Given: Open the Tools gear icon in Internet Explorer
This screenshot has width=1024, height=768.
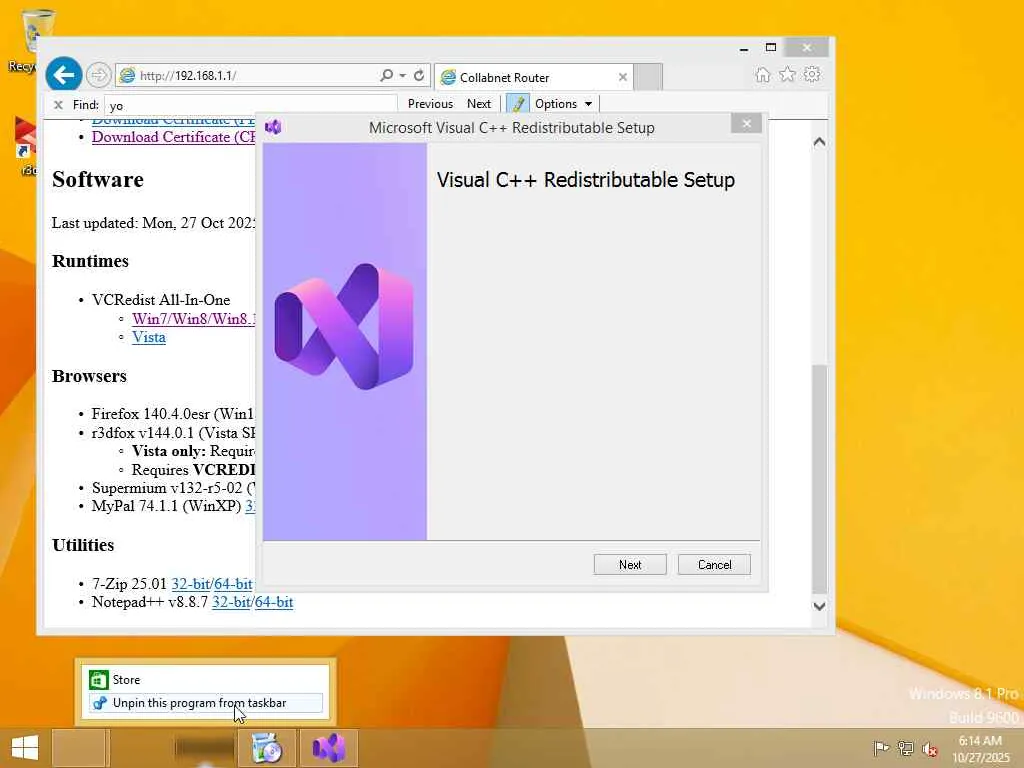Looking at the screenshot, I should [x=812, y=74].
